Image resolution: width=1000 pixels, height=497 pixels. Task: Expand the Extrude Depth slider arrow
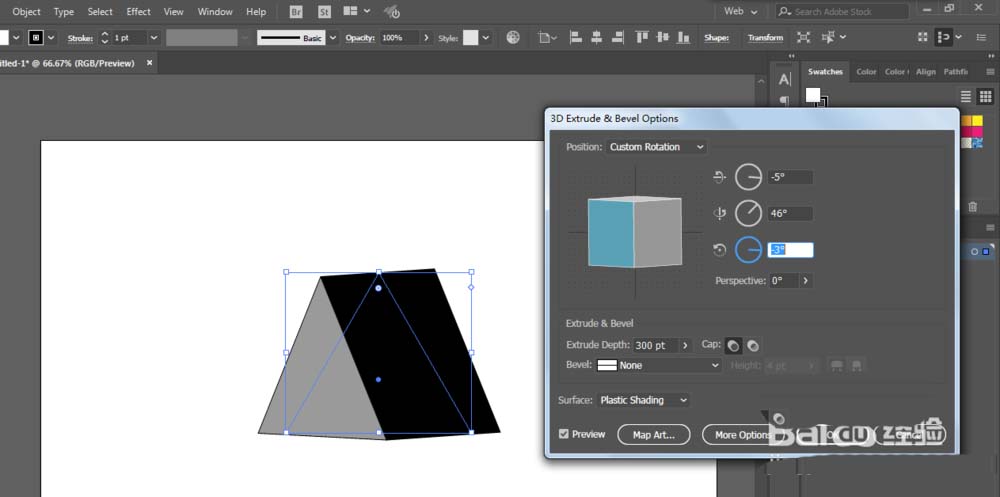tap(686, 345)
